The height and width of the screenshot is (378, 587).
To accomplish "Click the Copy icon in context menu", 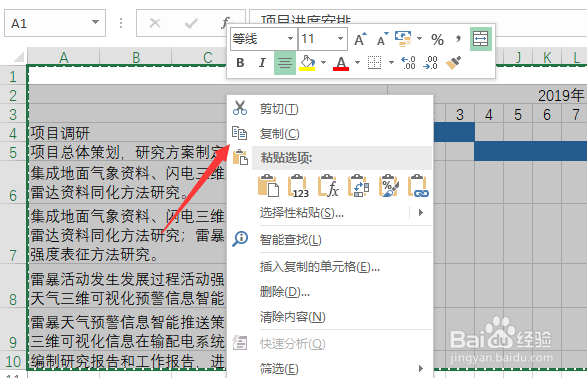I will (x=240, y=133).
